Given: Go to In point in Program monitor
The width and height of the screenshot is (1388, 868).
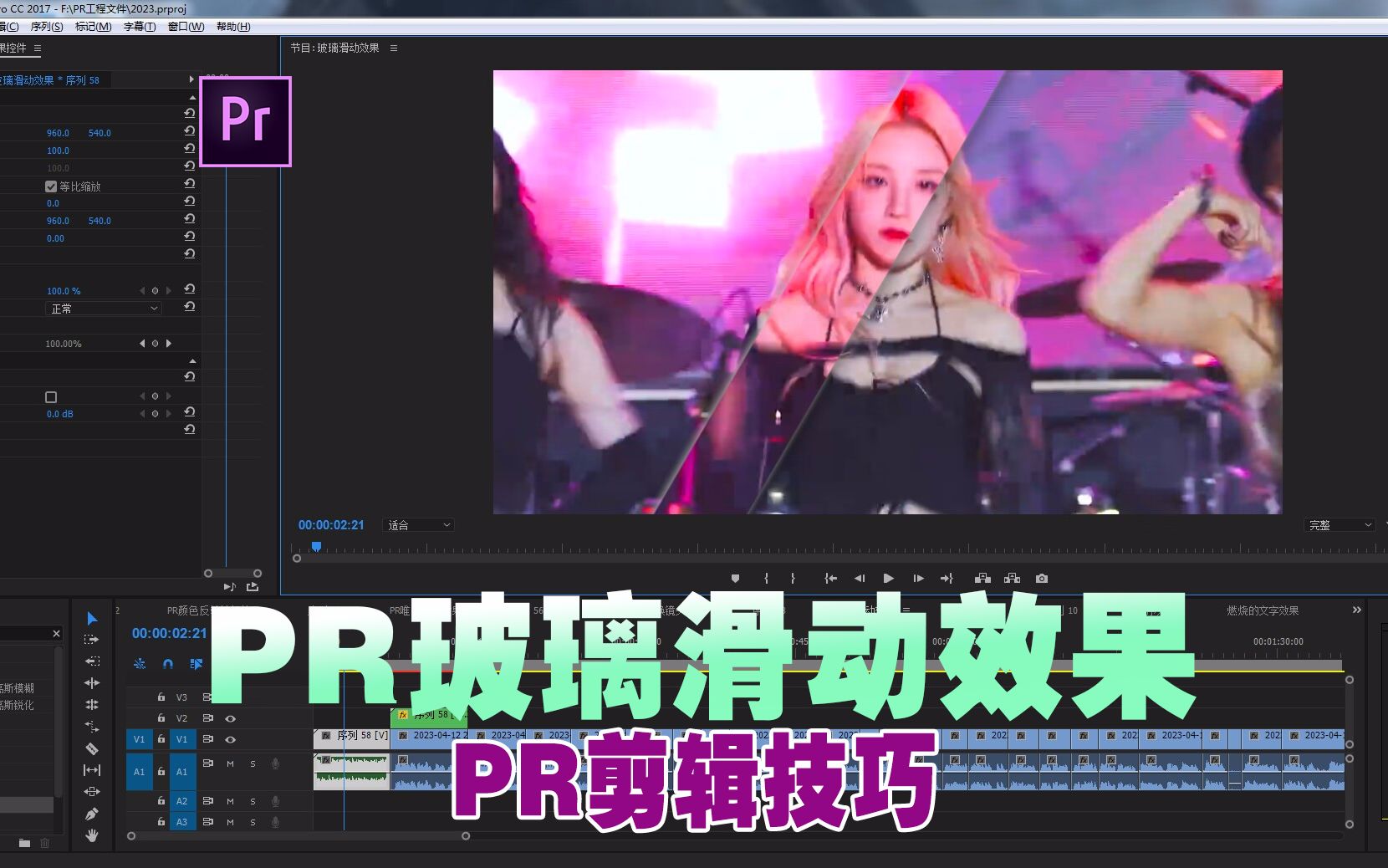Looking at the screenshot, I should pos(830,579).
